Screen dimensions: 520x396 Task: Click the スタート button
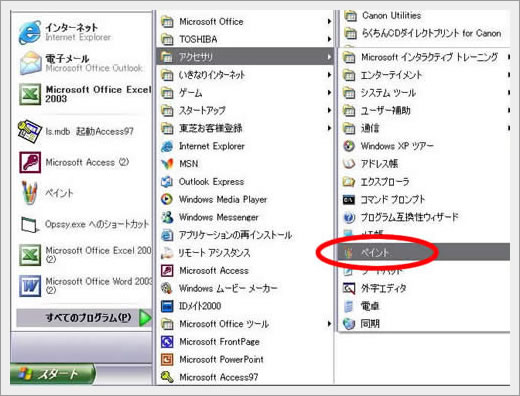click(52, 374)
